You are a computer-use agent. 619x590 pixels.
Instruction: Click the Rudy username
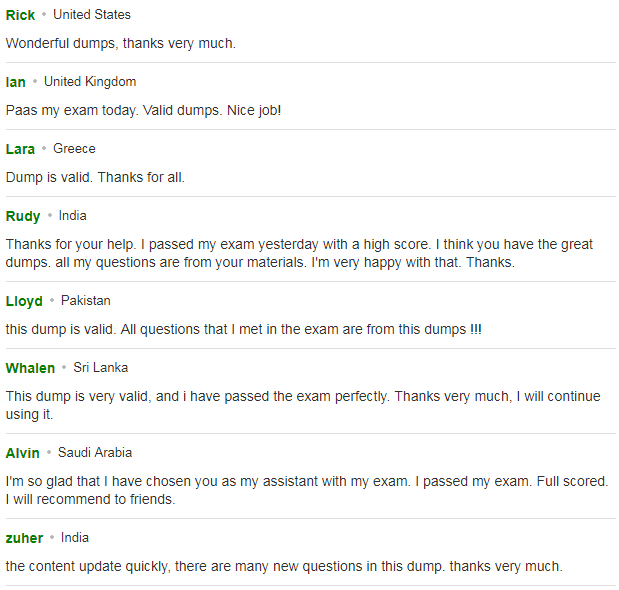coord(23,216)
